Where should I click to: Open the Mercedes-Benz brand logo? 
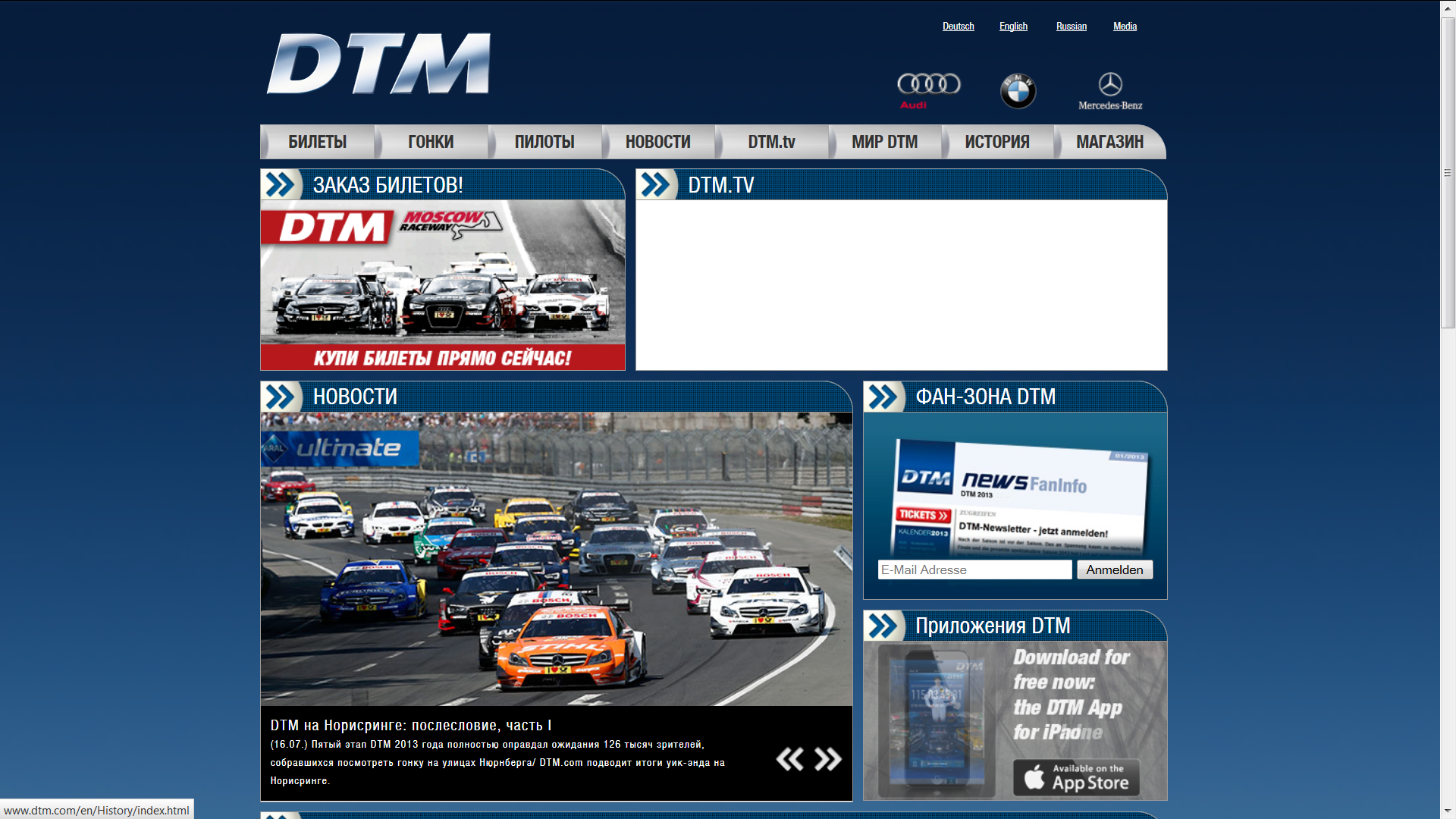coord(1110,91)
